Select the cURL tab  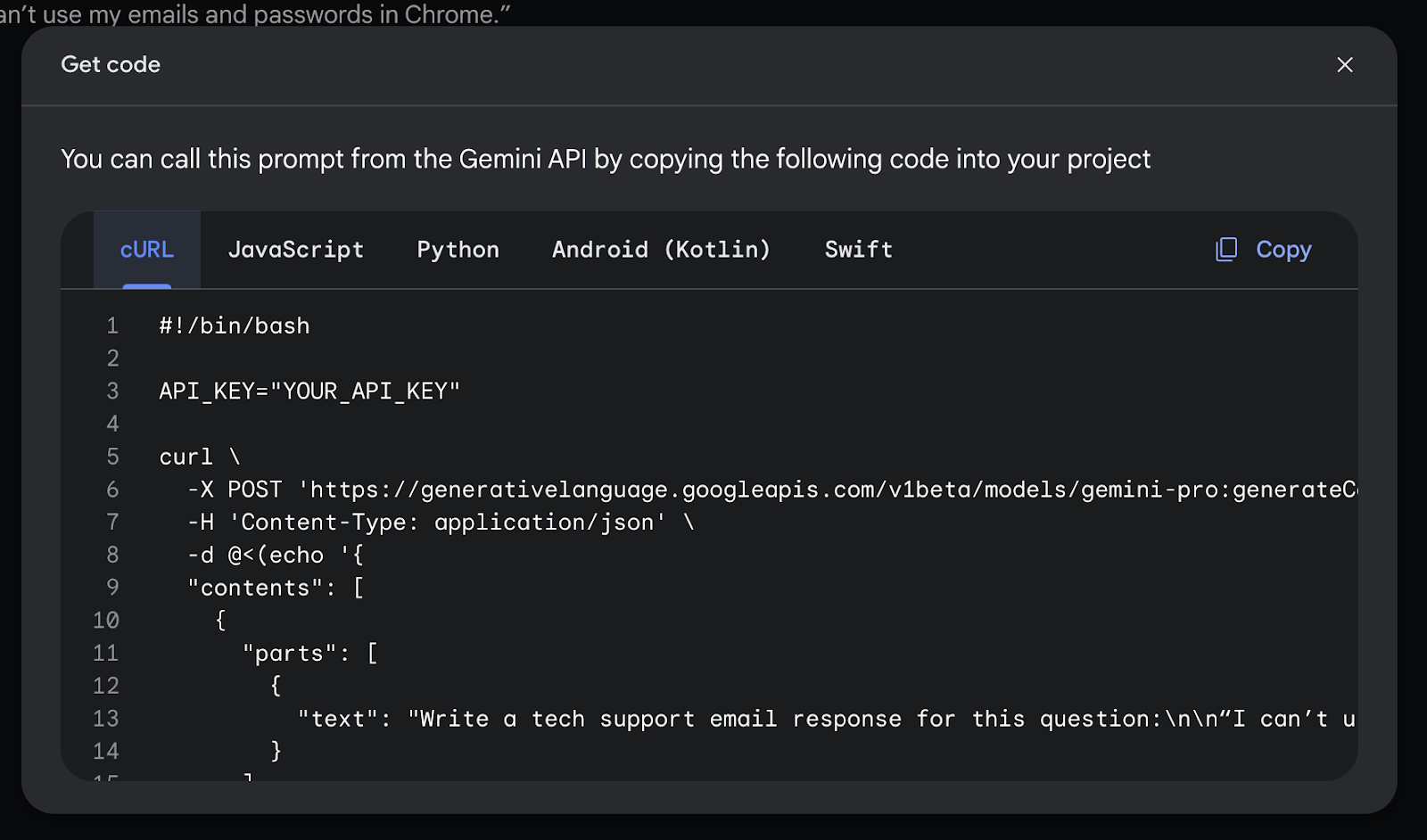[x=147, y=250]
